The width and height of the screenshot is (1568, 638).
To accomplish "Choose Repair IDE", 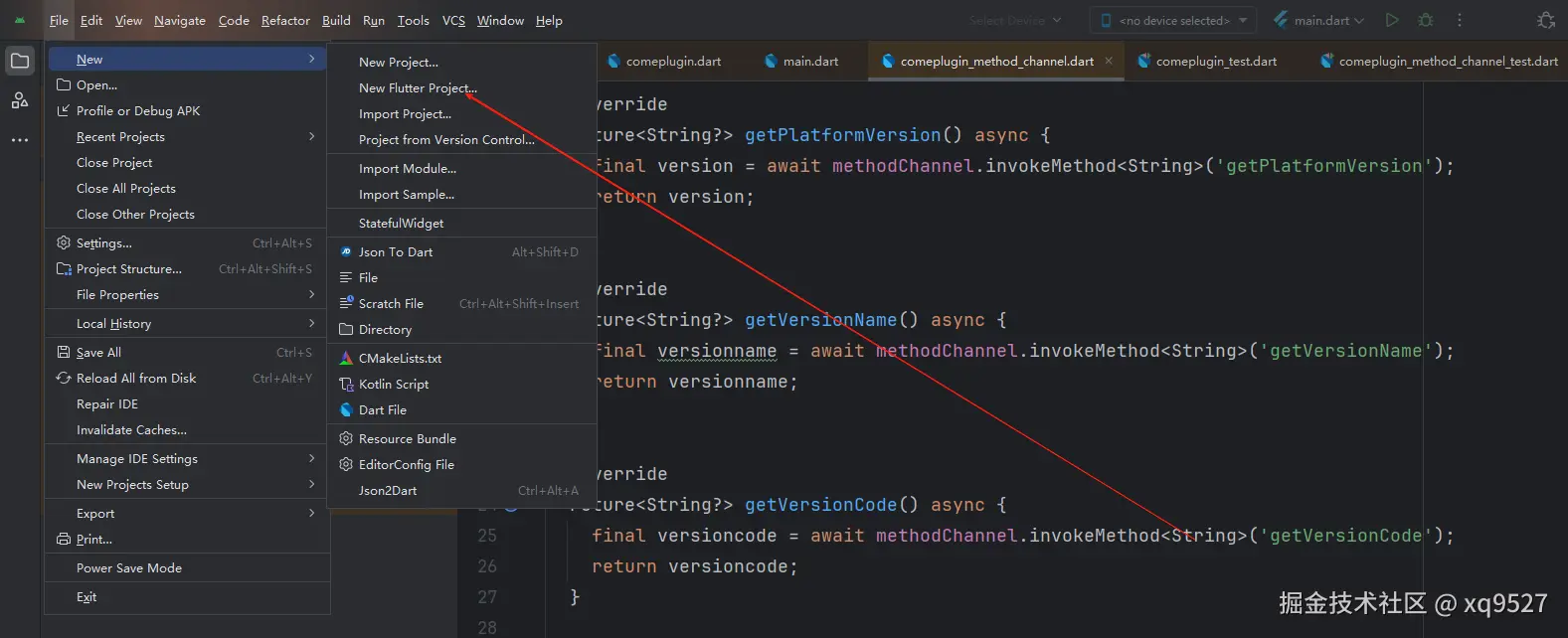I will coord(187,403).
